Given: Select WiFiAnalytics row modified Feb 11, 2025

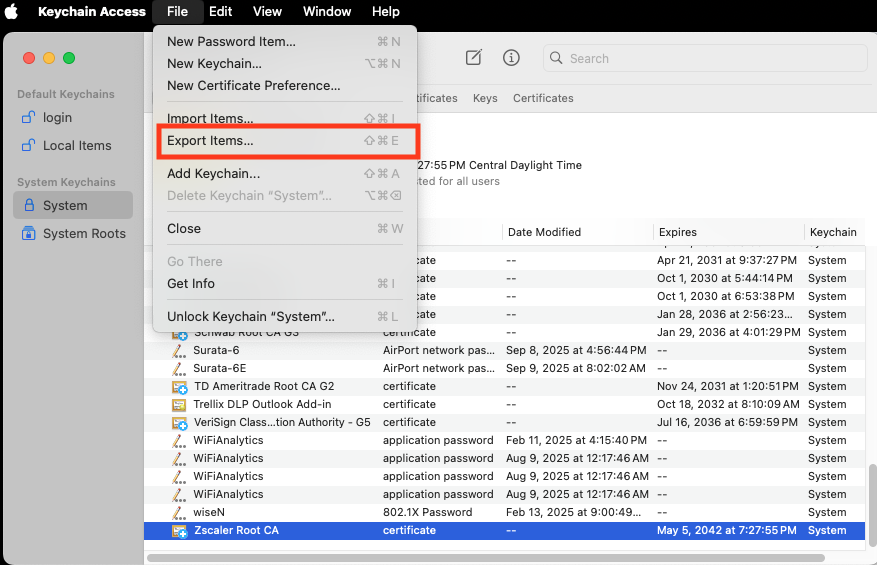Looking at the screenshot, I should click(x=504, y=440).
